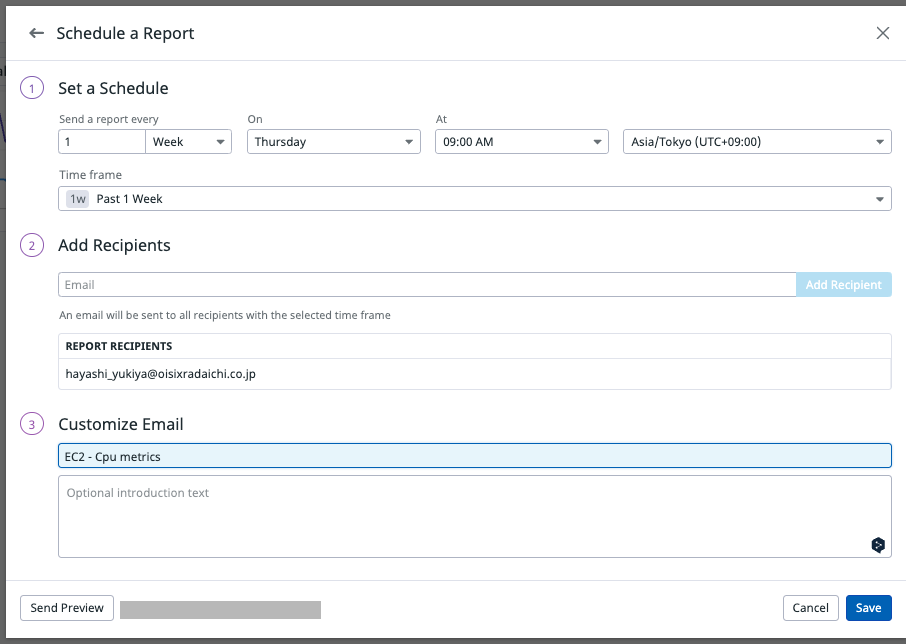This screenshot has height=644, width=906.
Task: Click the Send Preview button
Action: (x=67, y=608)
